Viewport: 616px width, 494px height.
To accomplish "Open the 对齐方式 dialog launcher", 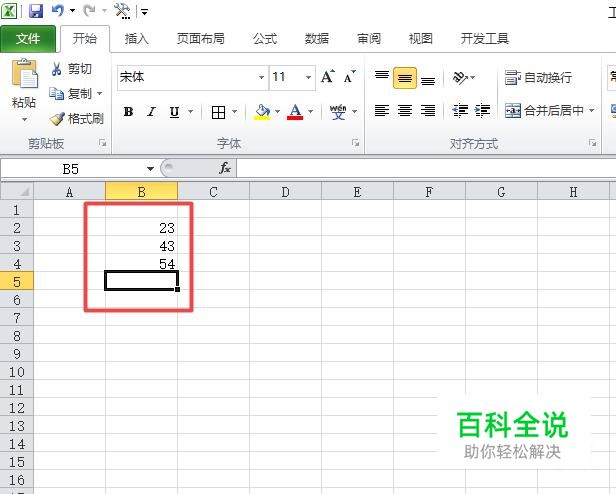I will pyautogui.click(x=592, y=143).
